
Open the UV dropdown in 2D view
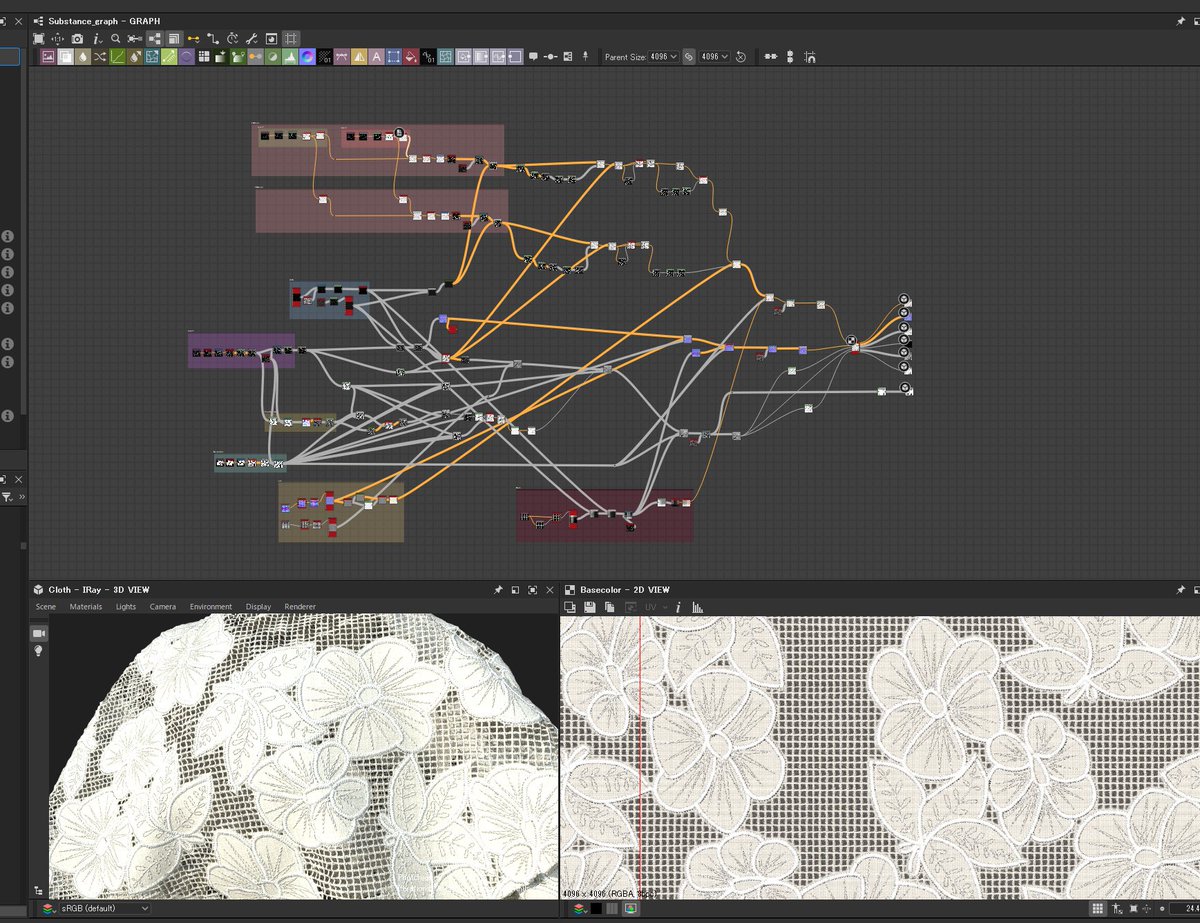pos(655,607)
